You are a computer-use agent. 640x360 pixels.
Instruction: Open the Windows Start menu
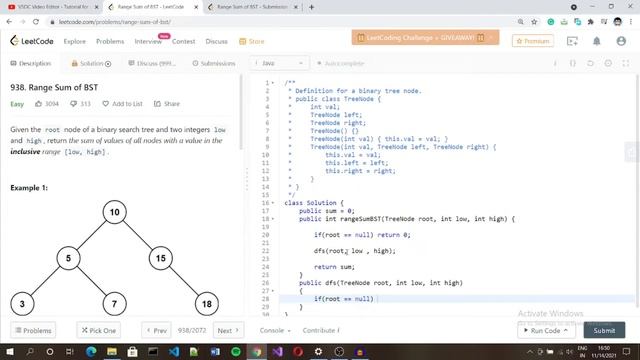pyautogui.click(x=9, y=351)
